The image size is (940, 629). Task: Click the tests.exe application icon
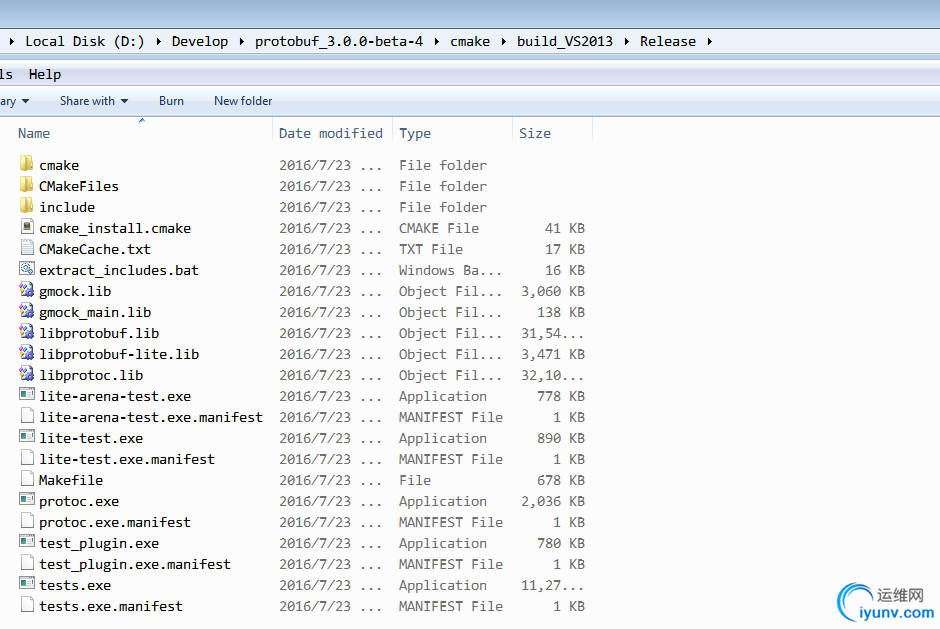pyautogui.click(x=26, y=583)
